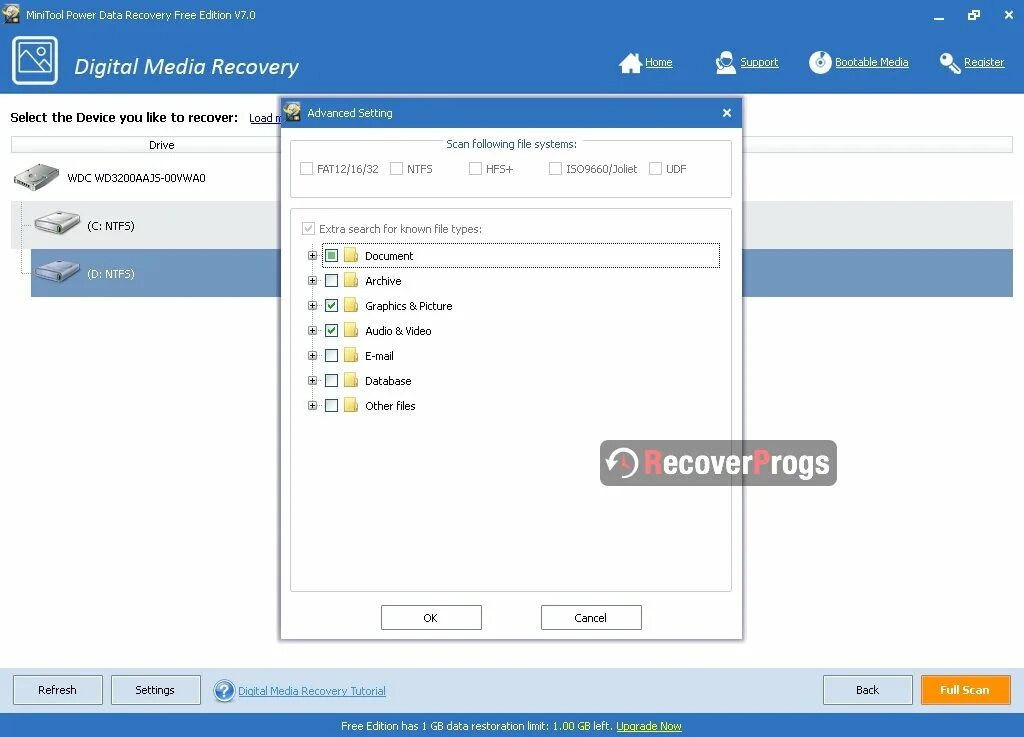Image resolution: width=1024 pixels, height=737 pixels.
Task: Tick the UDF file system checkbox
Action: point(656,168)
